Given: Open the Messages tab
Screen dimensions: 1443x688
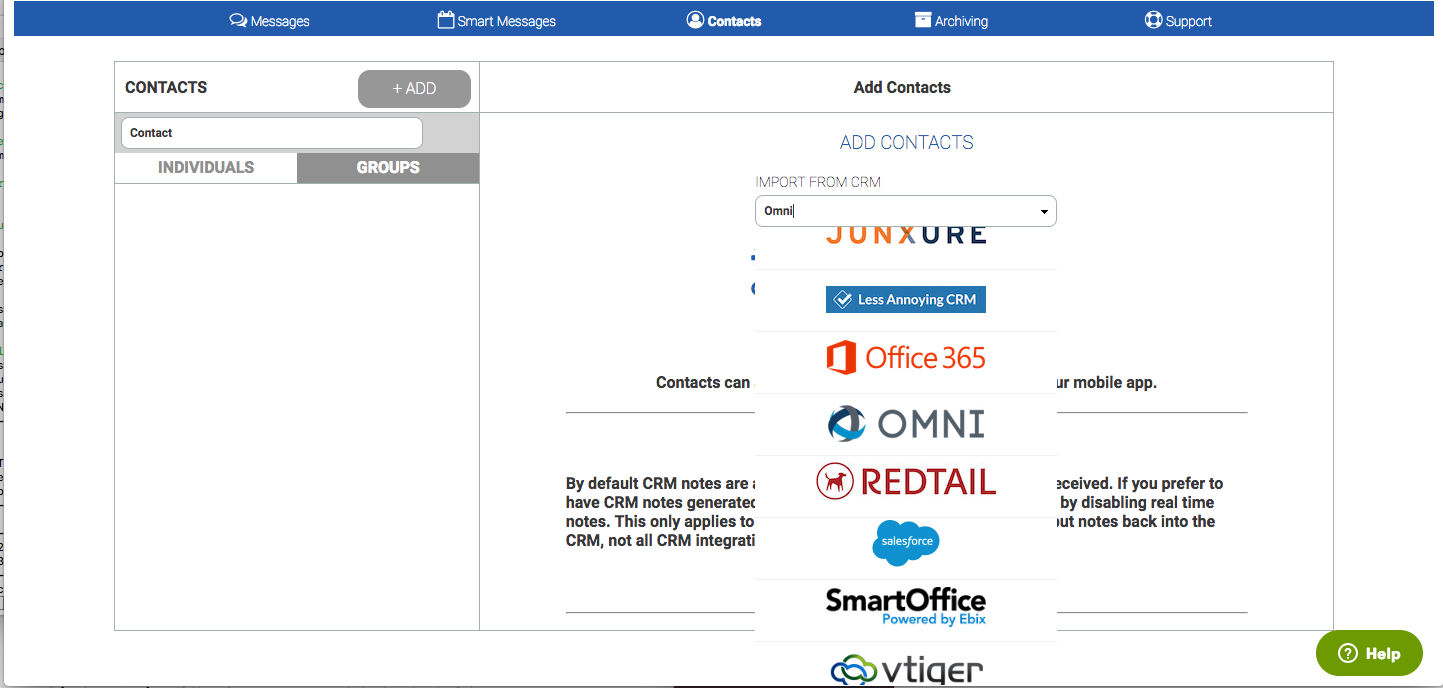Looking at the screenshot, I should tap(270, 21).
